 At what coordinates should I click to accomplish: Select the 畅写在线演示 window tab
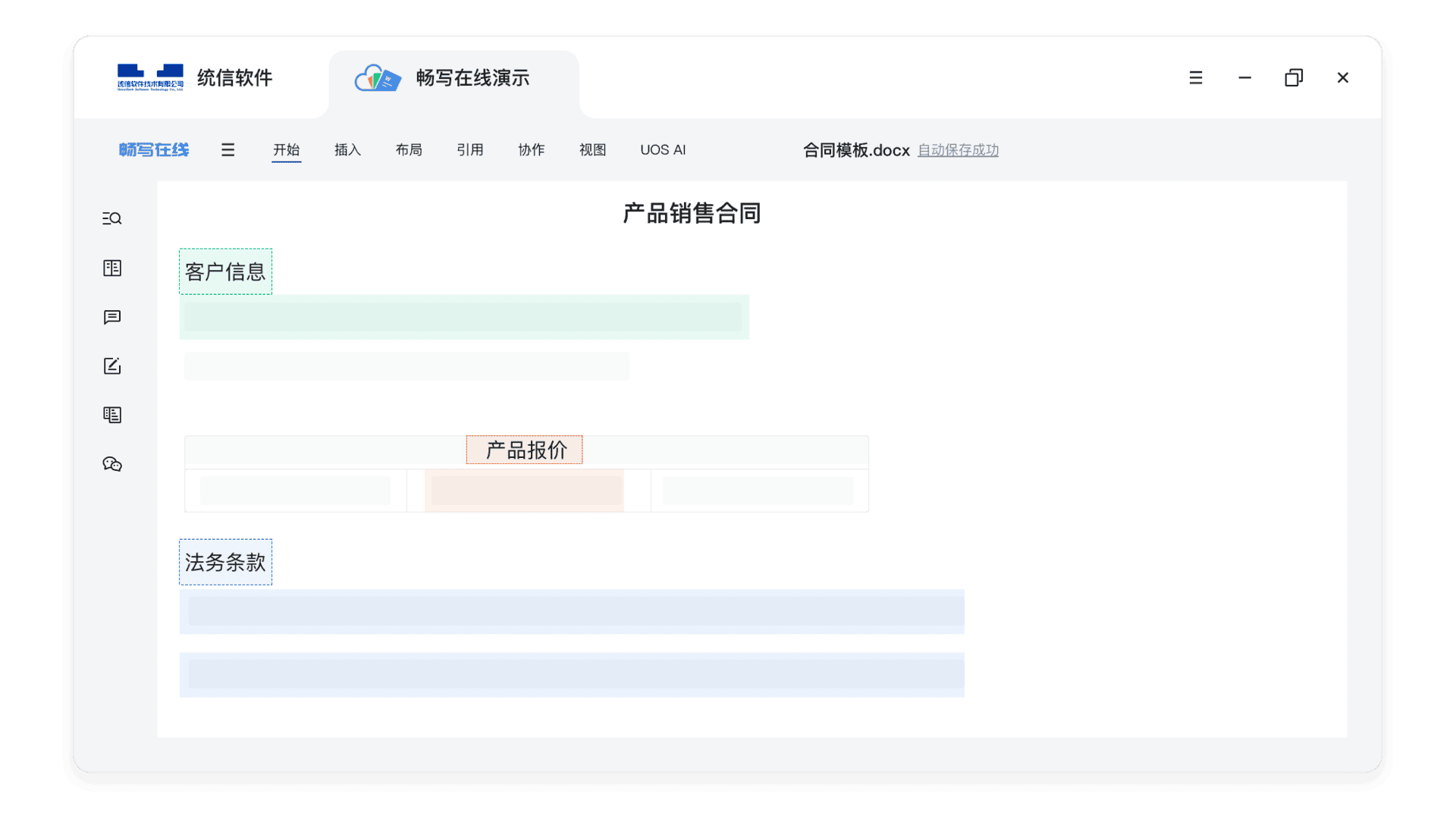[453, 83]
